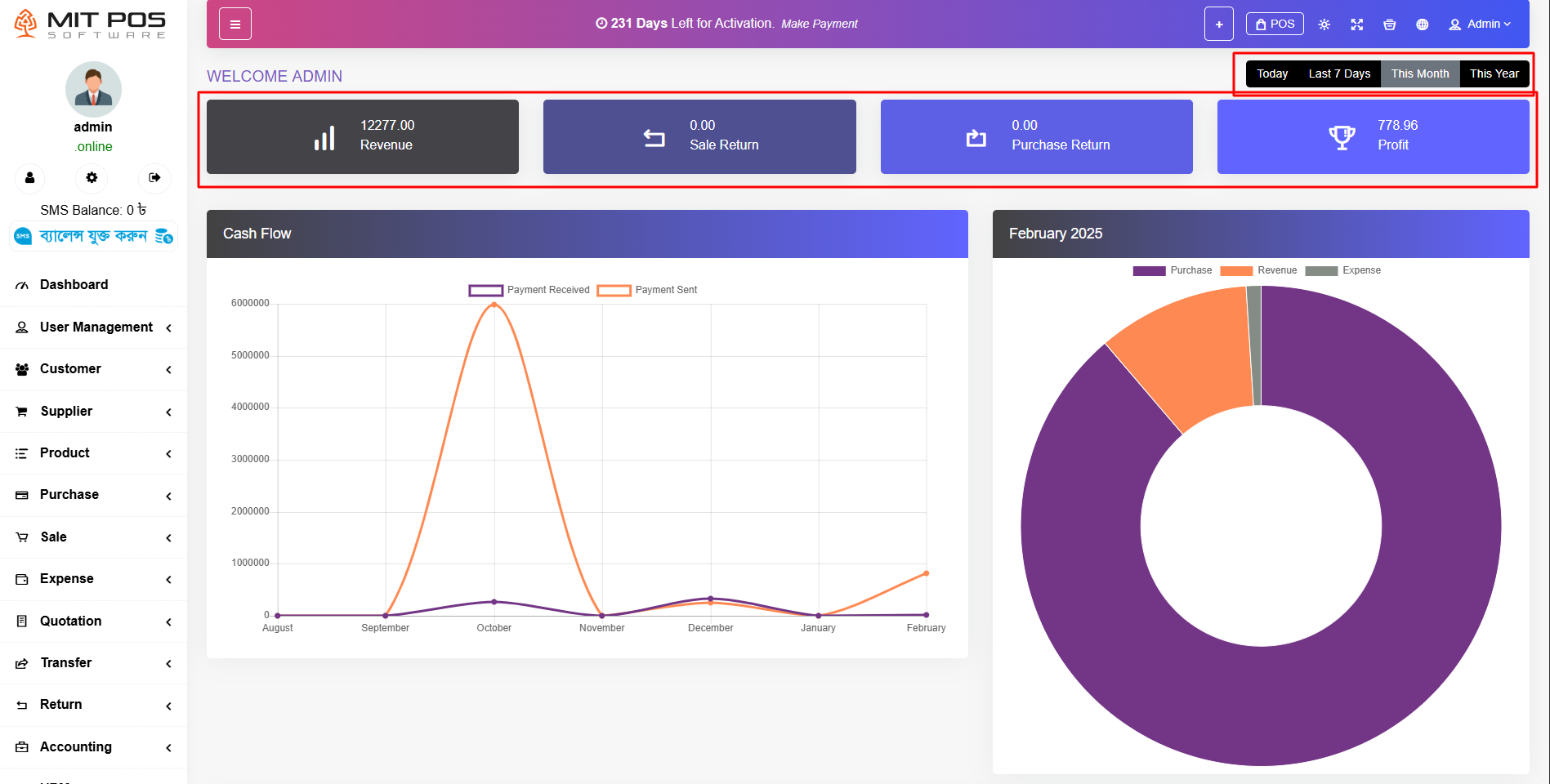Screen dimensions: 1550x784
Task: Open the globe language icon
Action: point(1422,24)
